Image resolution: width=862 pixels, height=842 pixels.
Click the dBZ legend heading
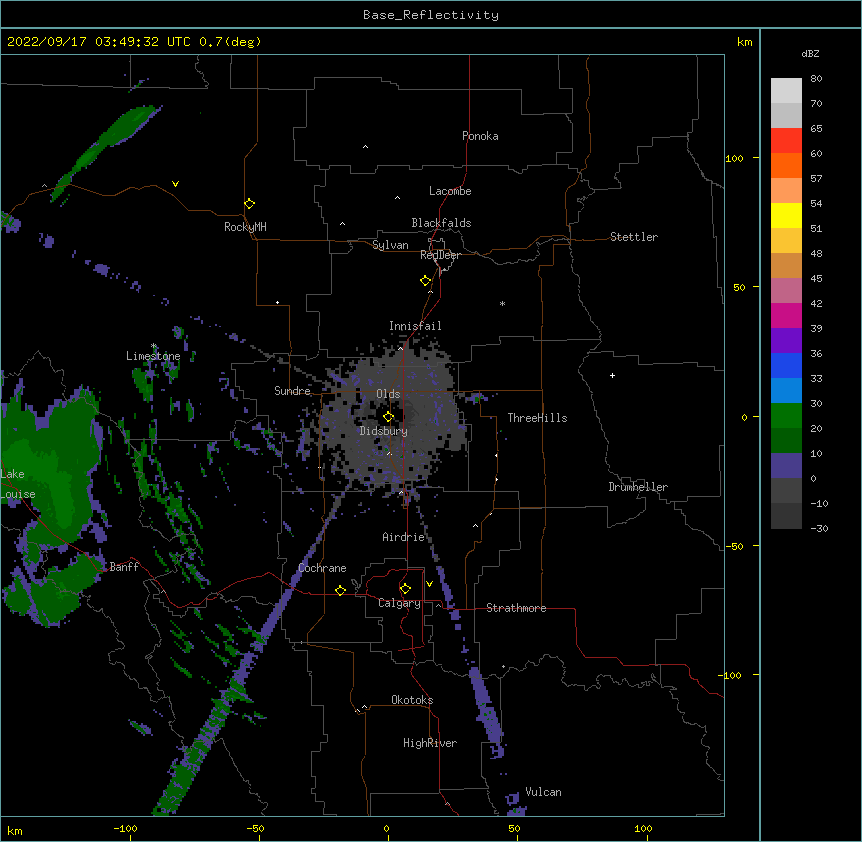810,53
